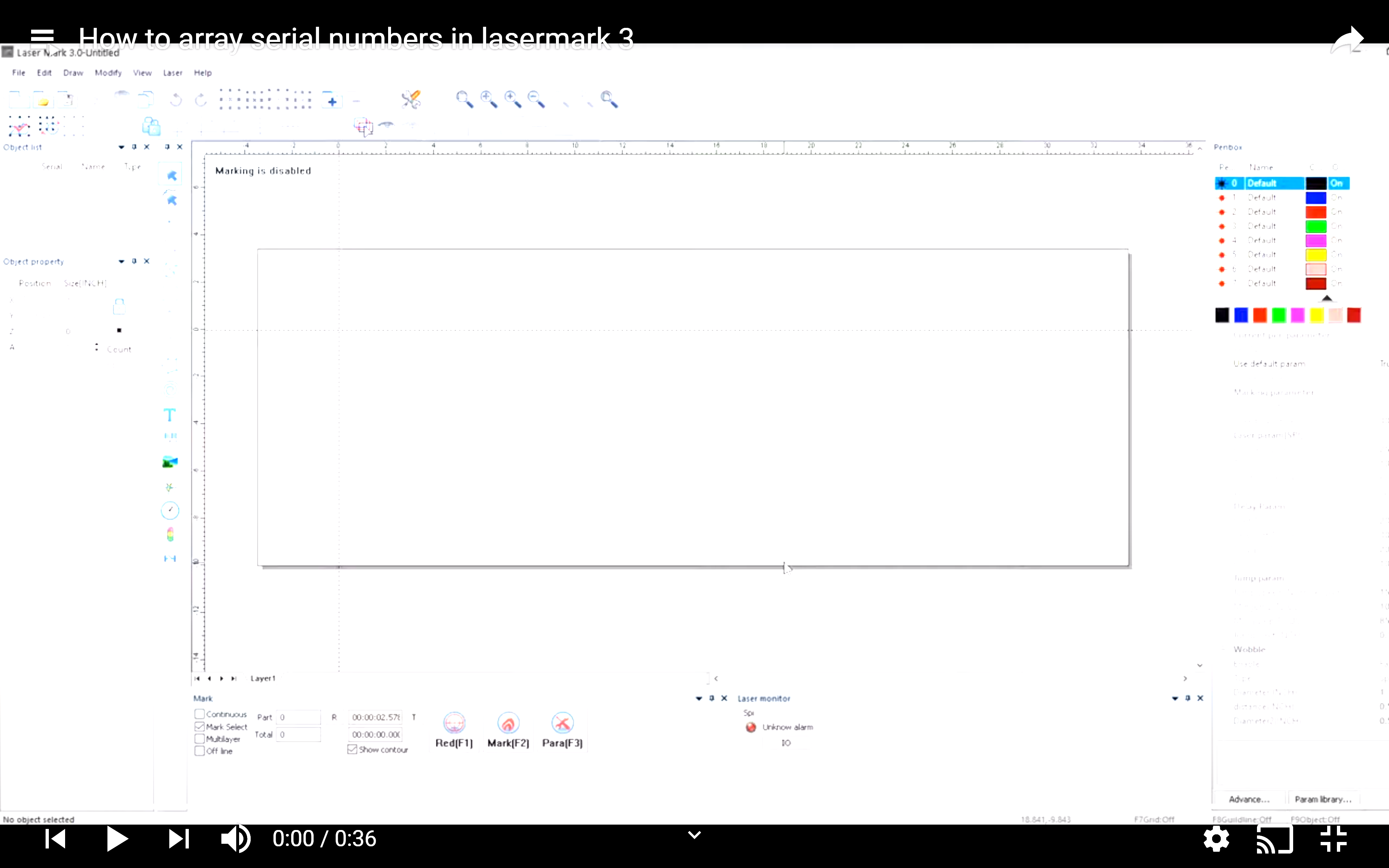Viewport: 1389px width, 868px height.
Task: Pick the green color swatch in palette
Action: (1279, 315)
